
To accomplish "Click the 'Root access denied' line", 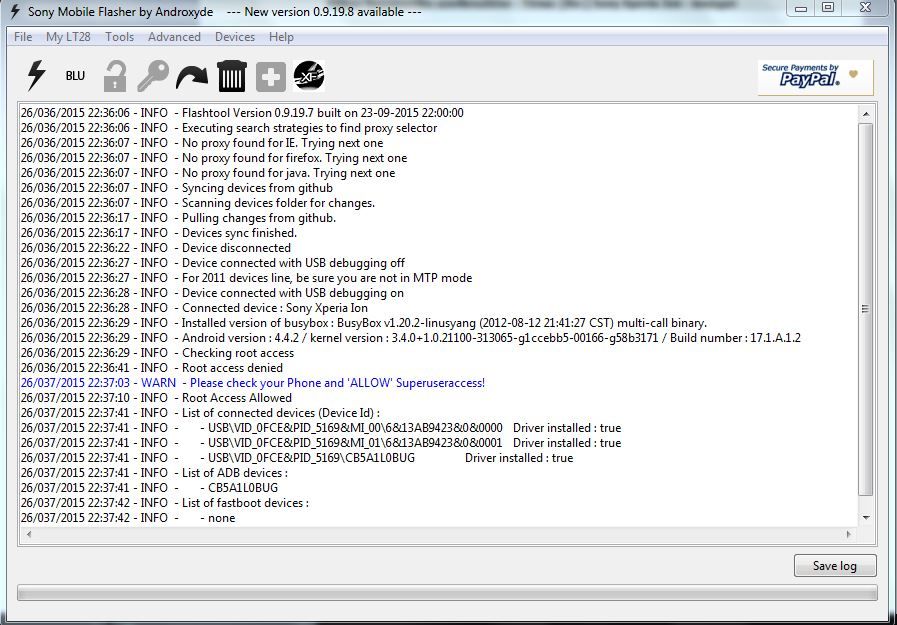I will click(x=152, y=368).
